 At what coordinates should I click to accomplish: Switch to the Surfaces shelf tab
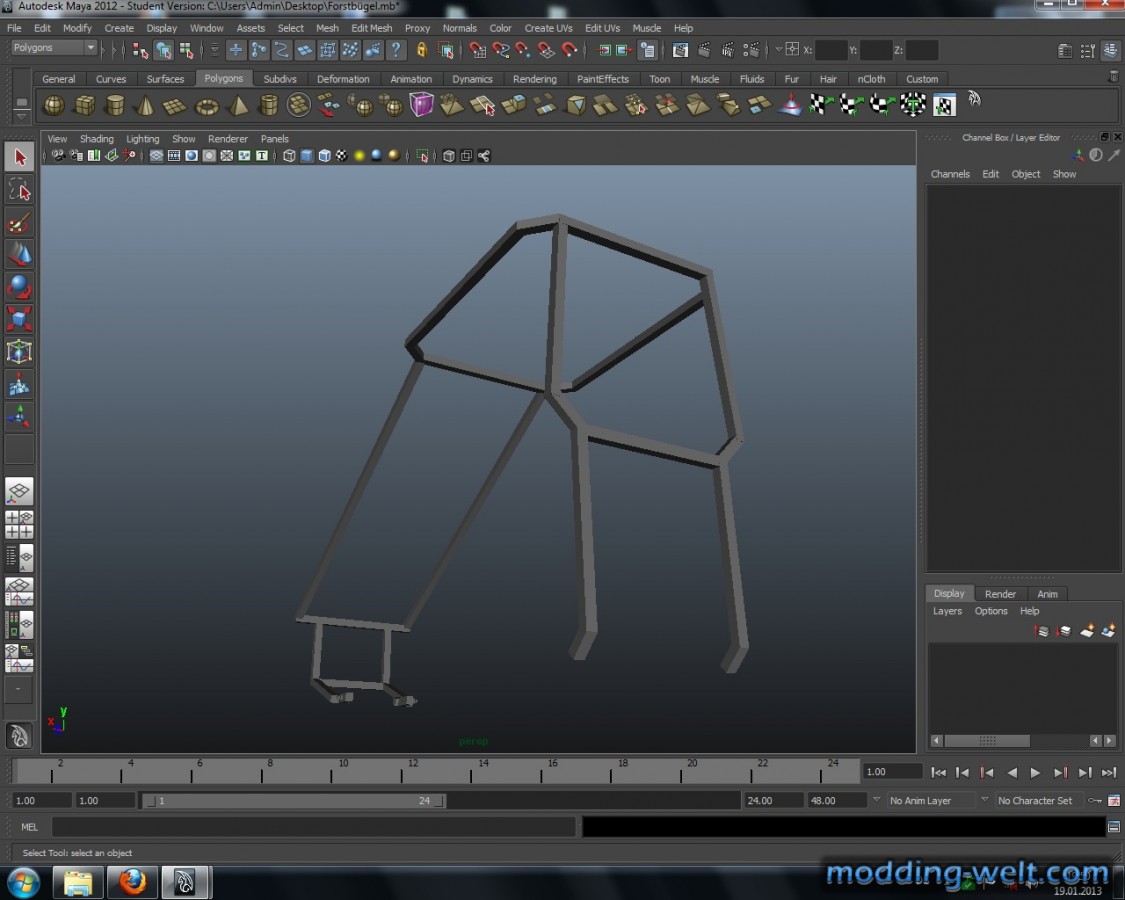165,79
